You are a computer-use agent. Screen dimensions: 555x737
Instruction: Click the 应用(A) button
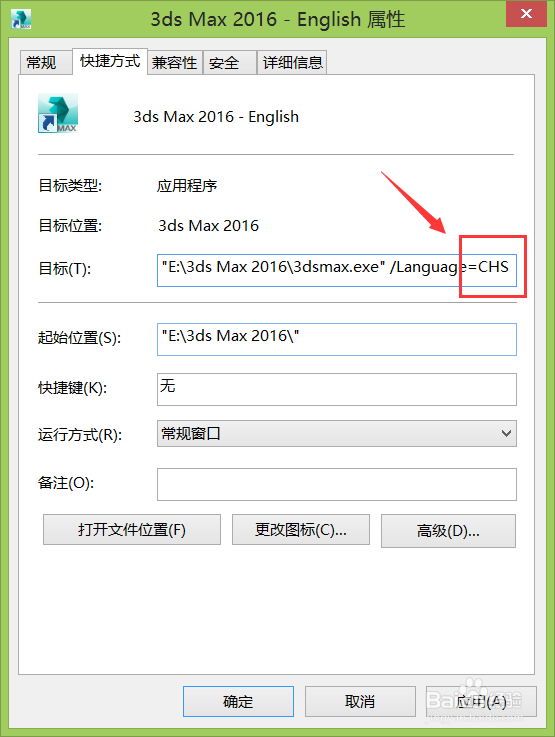pyautogui.click(x=481, y=701)
